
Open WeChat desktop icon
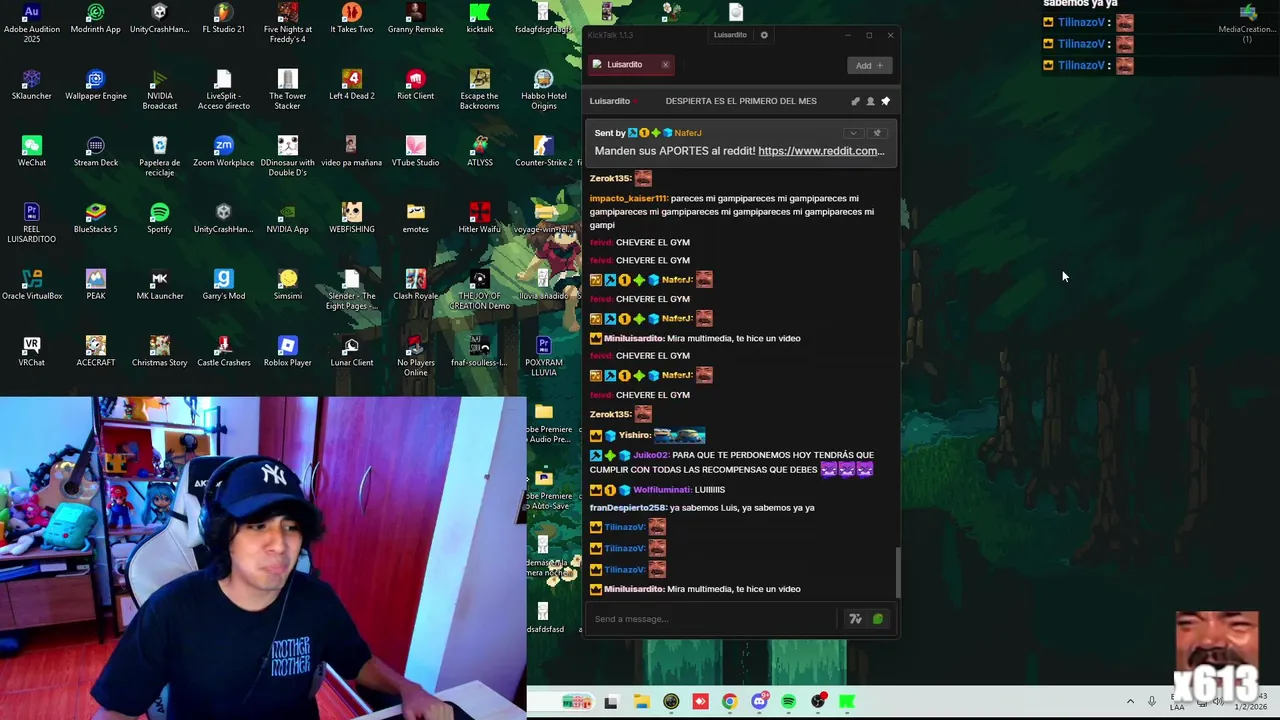tap(31, 151)
